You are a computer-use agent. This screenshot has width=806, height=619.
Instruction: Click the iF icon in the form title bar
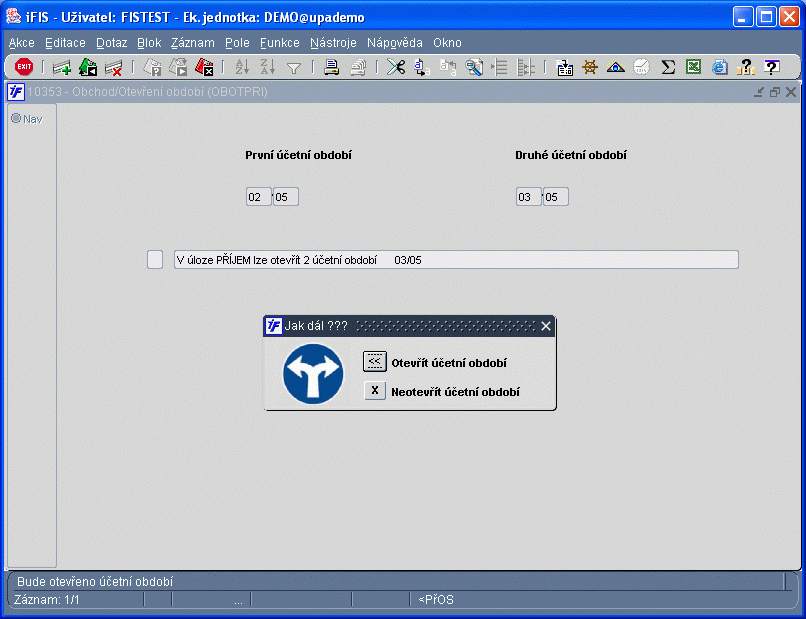pos(16,92)
